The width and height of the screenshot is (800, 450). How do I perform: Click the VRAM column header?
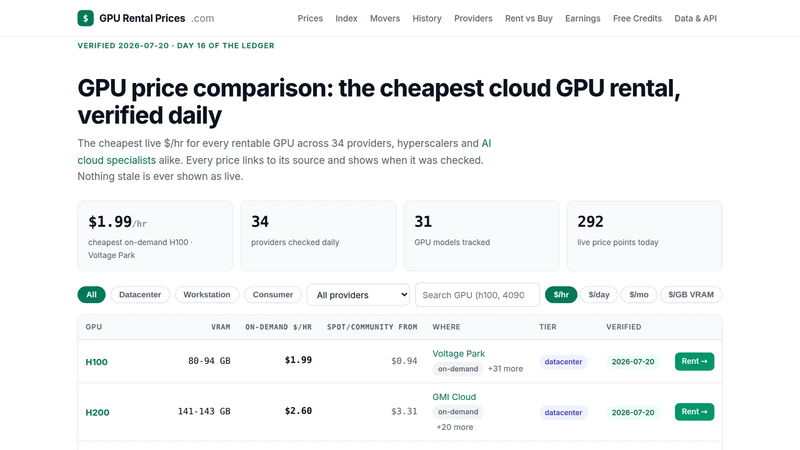[x=221, y=327]
